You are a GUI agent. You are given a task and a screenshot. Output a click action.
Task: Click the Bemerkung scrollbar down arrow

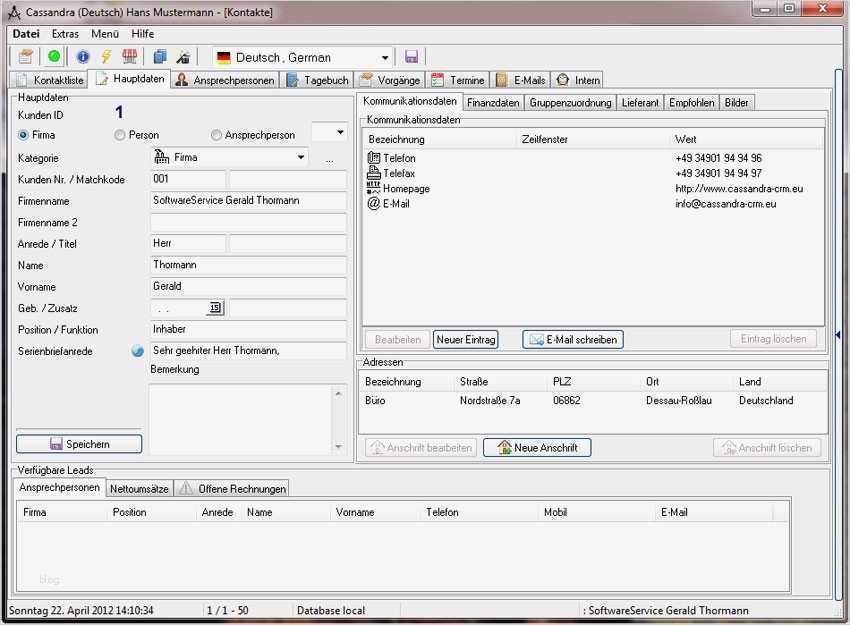(338, 446)
